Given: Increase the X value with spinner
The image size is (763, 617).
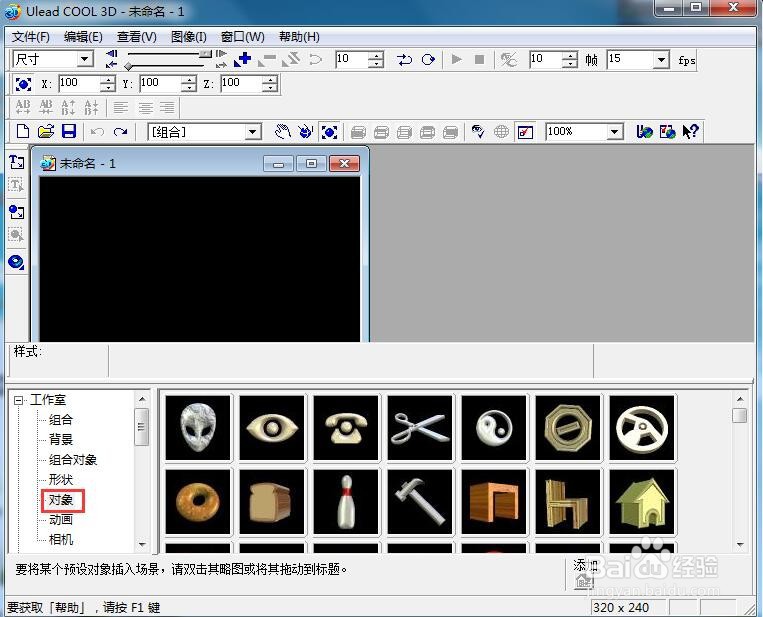Looking at the screenshot, I should (x=108, y=80).
